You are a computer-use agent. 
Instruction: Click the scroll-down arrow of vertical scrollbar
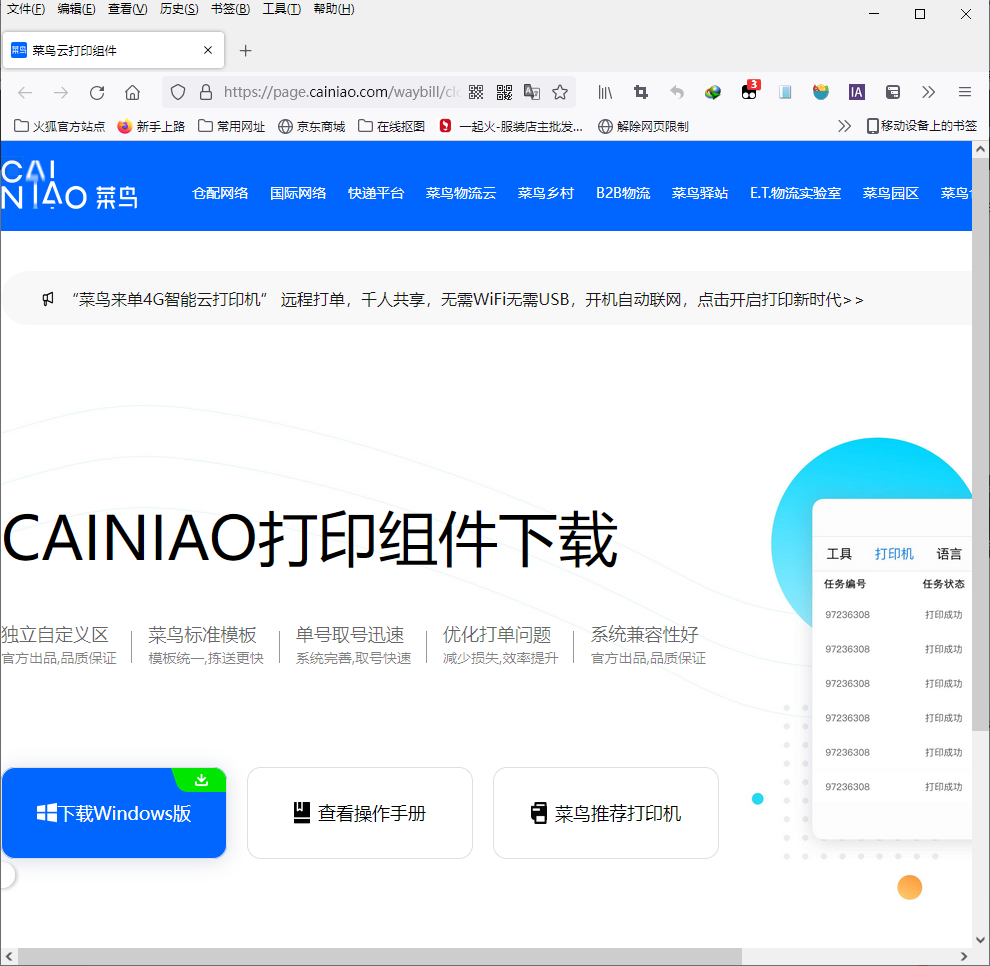(981, 939)
